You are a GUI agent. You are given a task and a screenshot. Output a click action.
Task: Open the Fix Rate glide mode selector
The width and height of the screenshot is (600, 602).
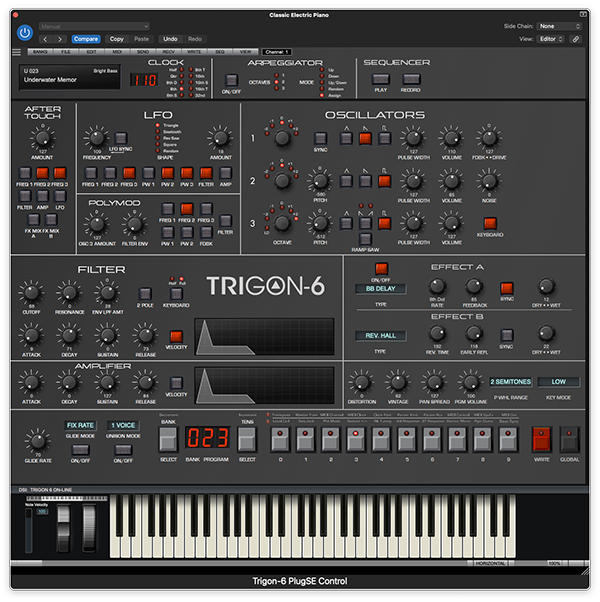pos(80,425)
